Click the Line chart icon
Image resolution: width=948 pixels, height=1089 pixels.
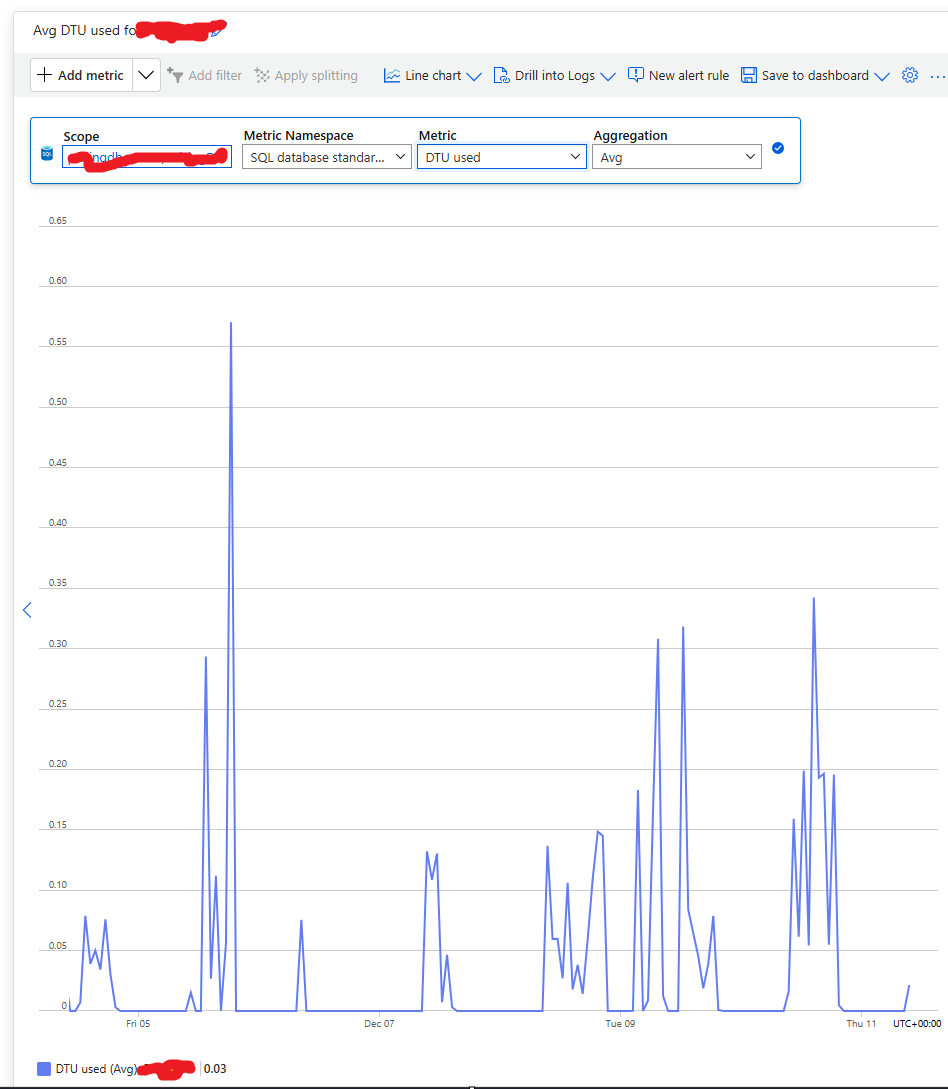click(x=392, y=75)
